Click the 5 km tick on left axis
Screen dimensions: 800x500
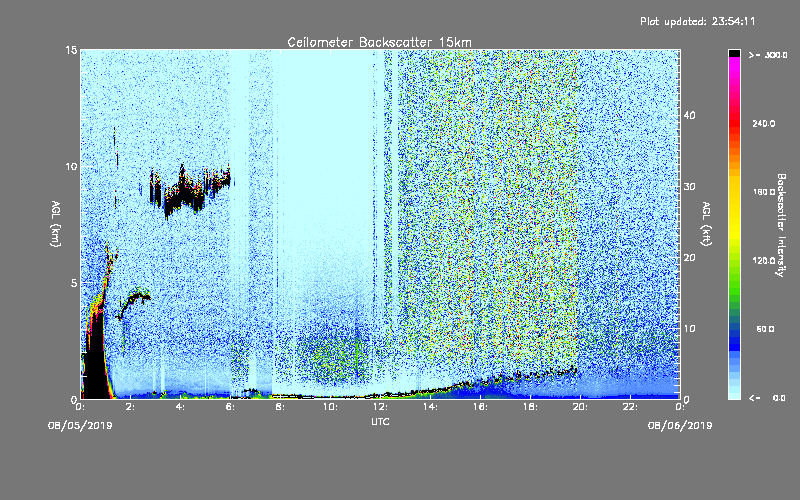pyautogui.click(x=74, y=283)
